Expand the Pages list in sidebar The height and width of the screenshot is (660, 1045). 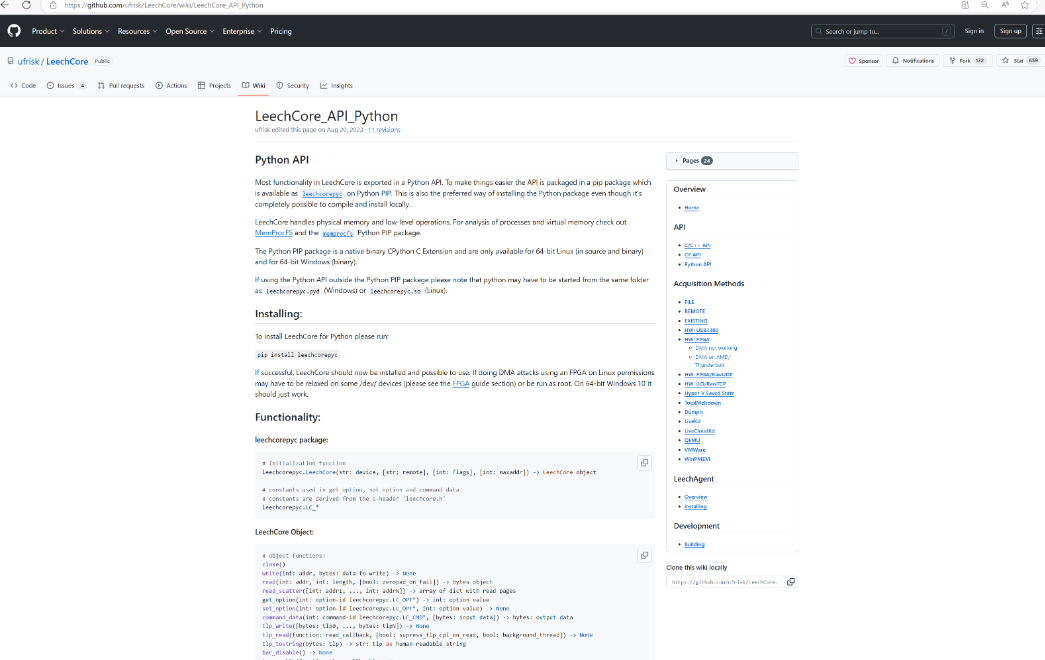pos(732,161)
